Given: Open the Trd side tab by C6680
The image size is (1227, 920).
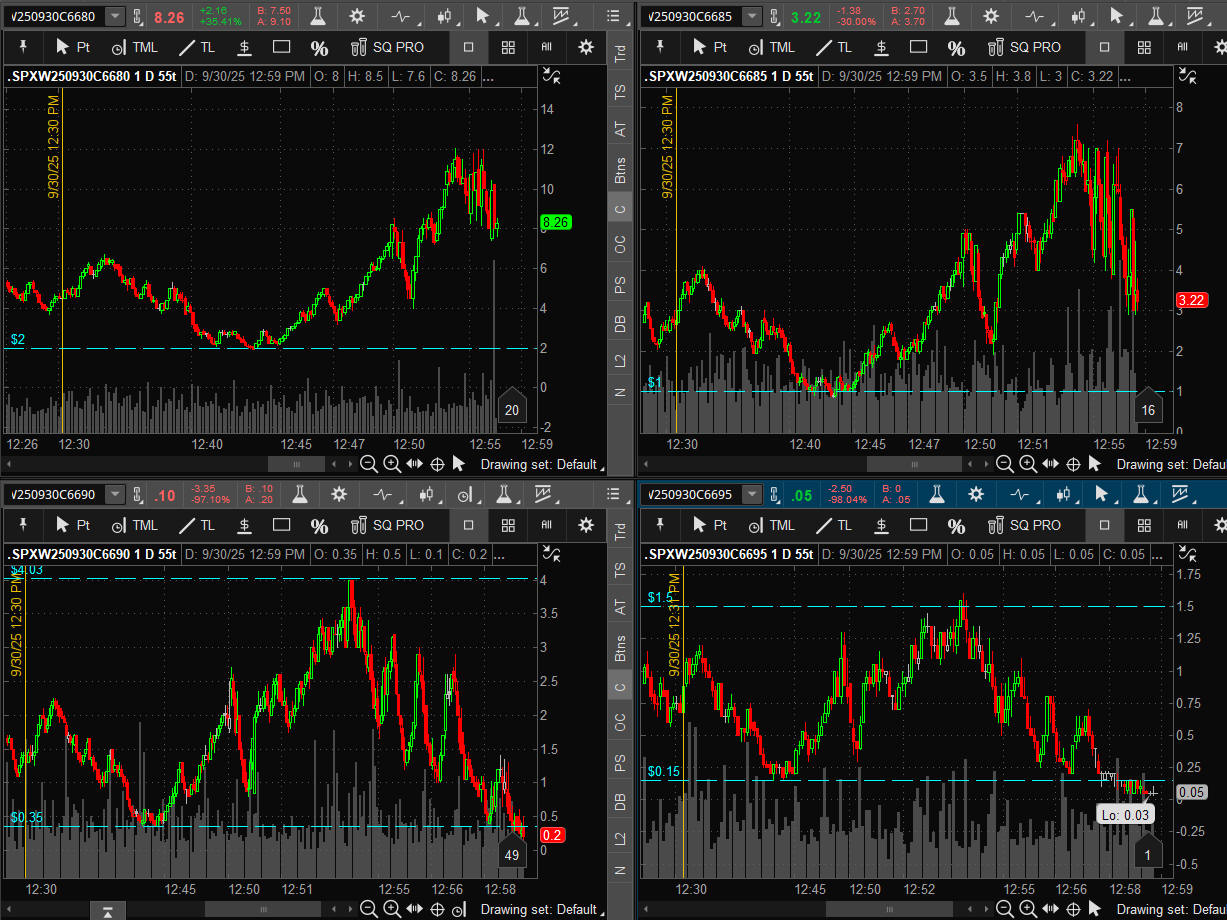Looking at the screenshot, I should 620,56.
